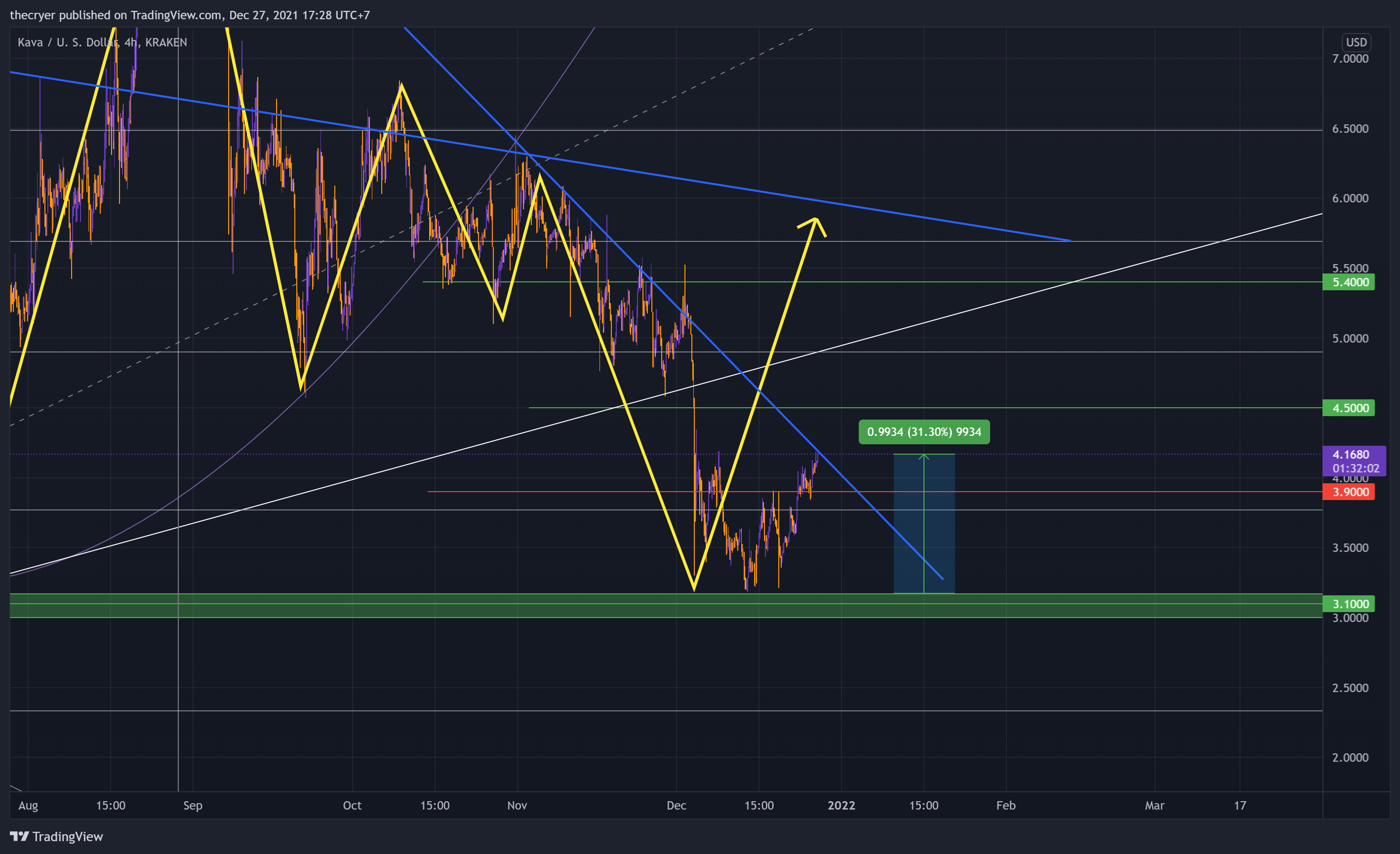Click the 2.0000 price axis label

pos(1350,757)
